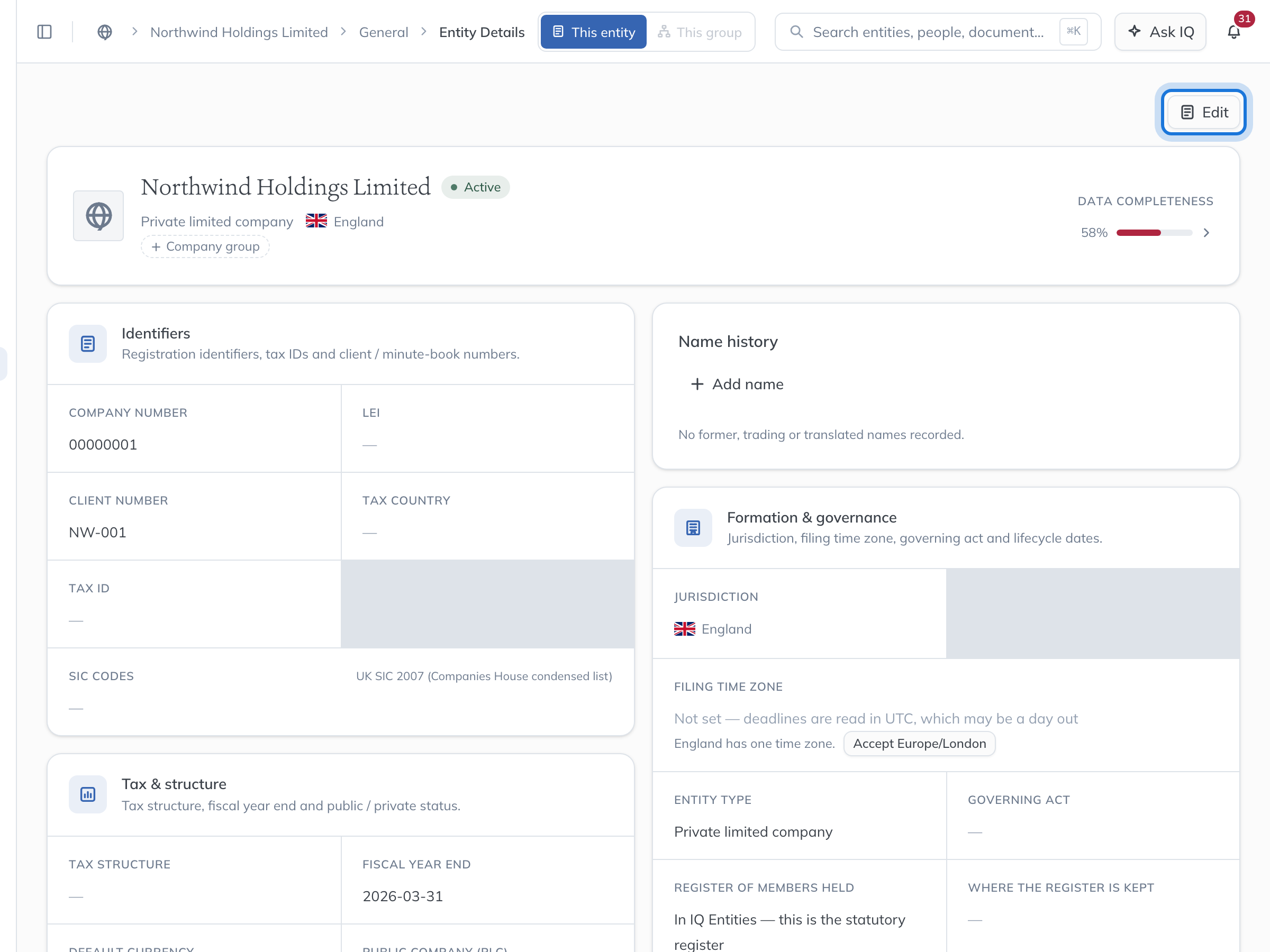Click the Active status badge
This screenshot has width=1270, height=952.
475,187
